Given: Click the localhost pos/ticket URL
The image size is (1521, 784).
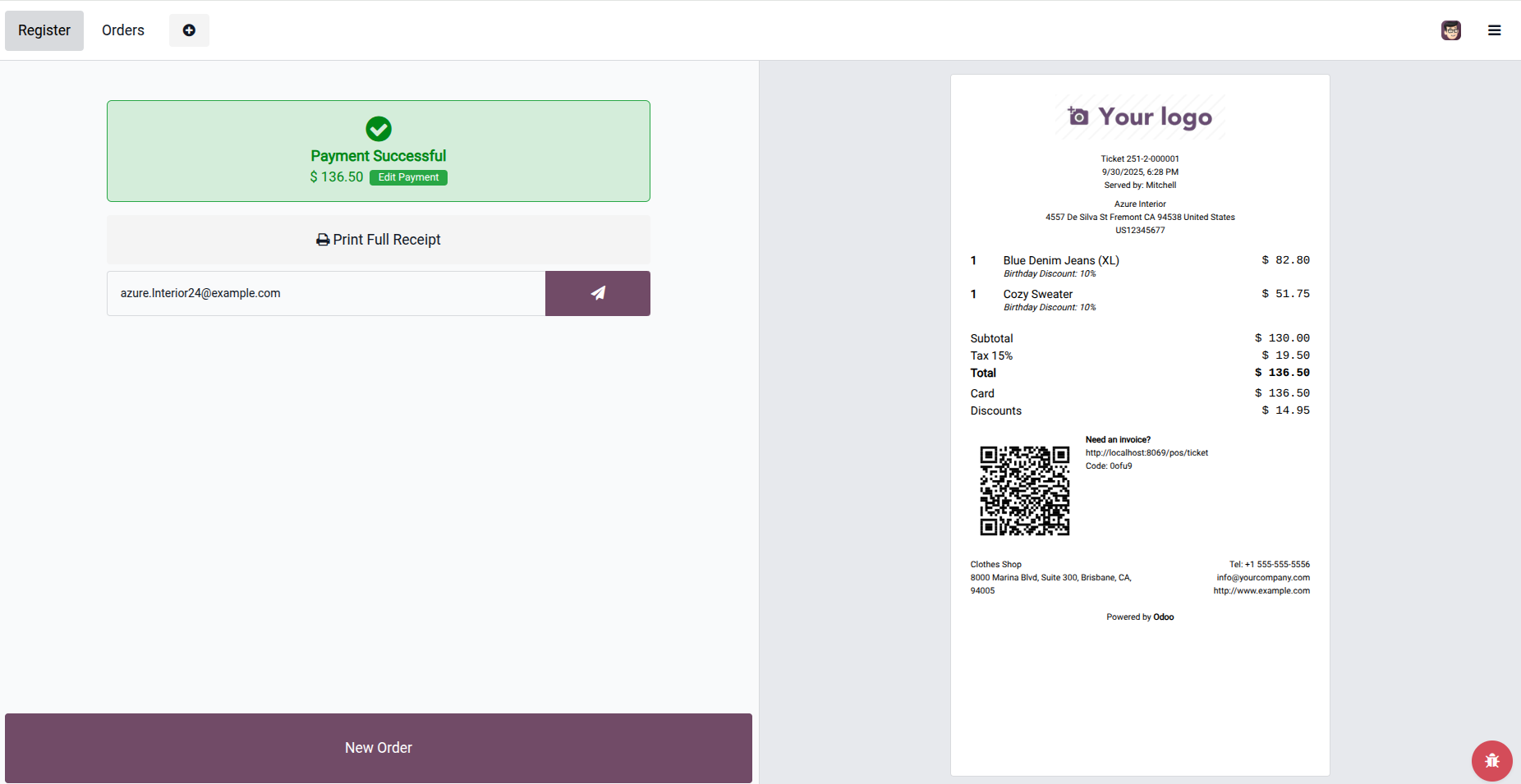Looking at the screenshot, I should point(1146,452).
